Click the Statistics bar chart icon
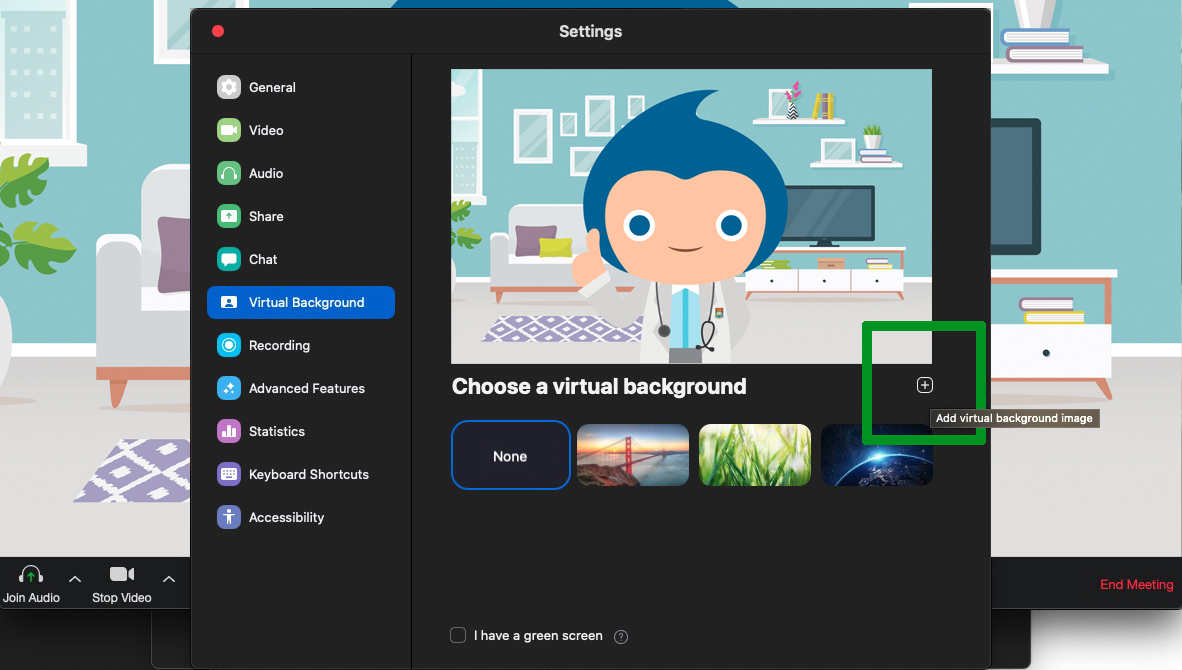The width and height of the screenshot is (1182, 670). click(229, 431)
